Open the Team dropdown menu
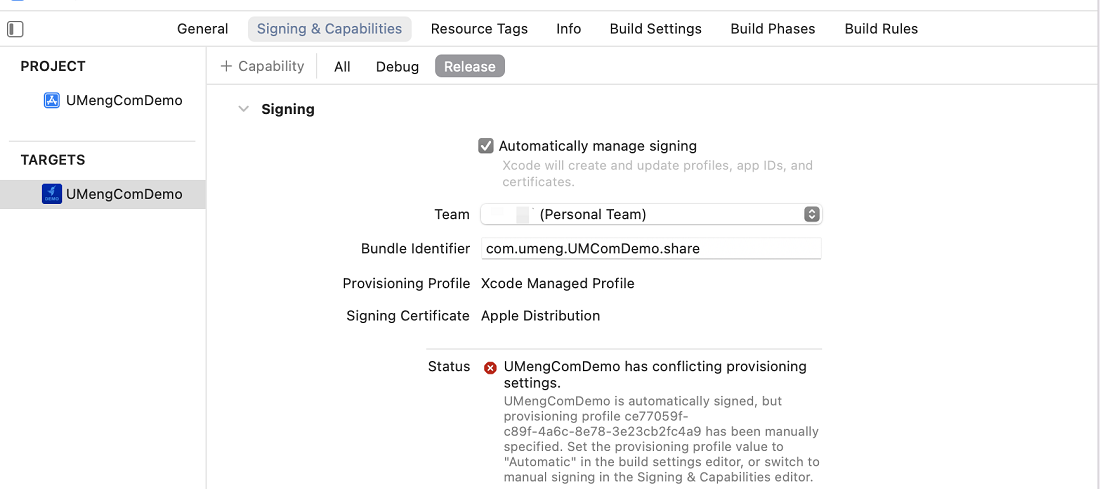 tap(651, 215)
